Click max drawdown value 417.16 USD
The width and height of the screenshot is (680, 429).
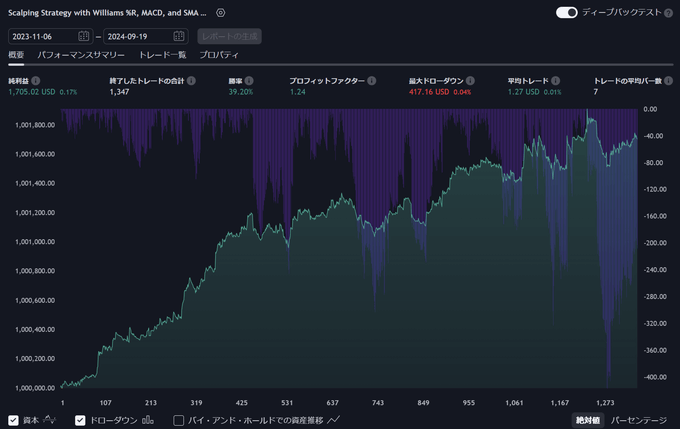pos(429,92)
